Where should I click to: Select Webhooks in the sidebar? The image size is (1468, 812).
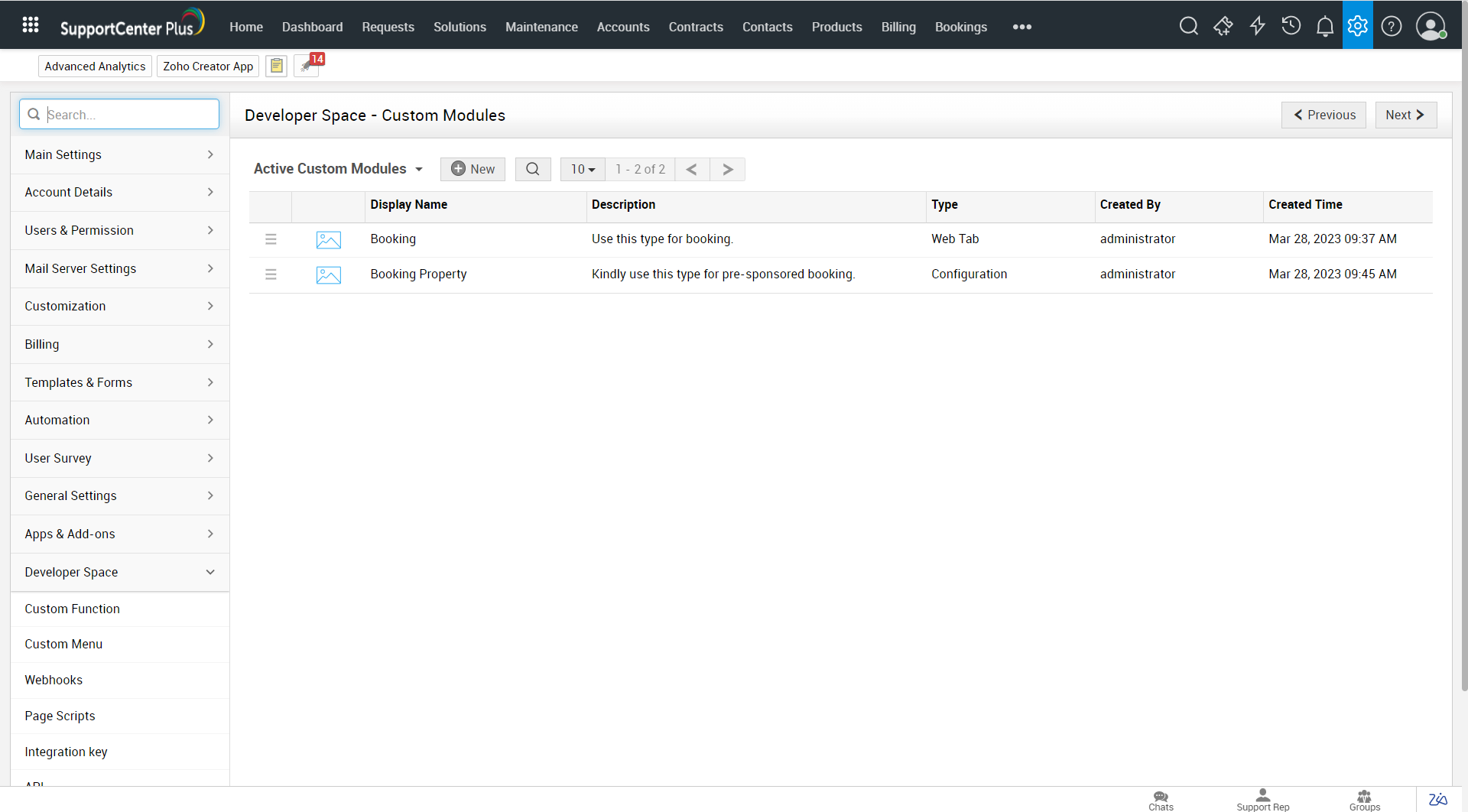[x=54, y=680]
